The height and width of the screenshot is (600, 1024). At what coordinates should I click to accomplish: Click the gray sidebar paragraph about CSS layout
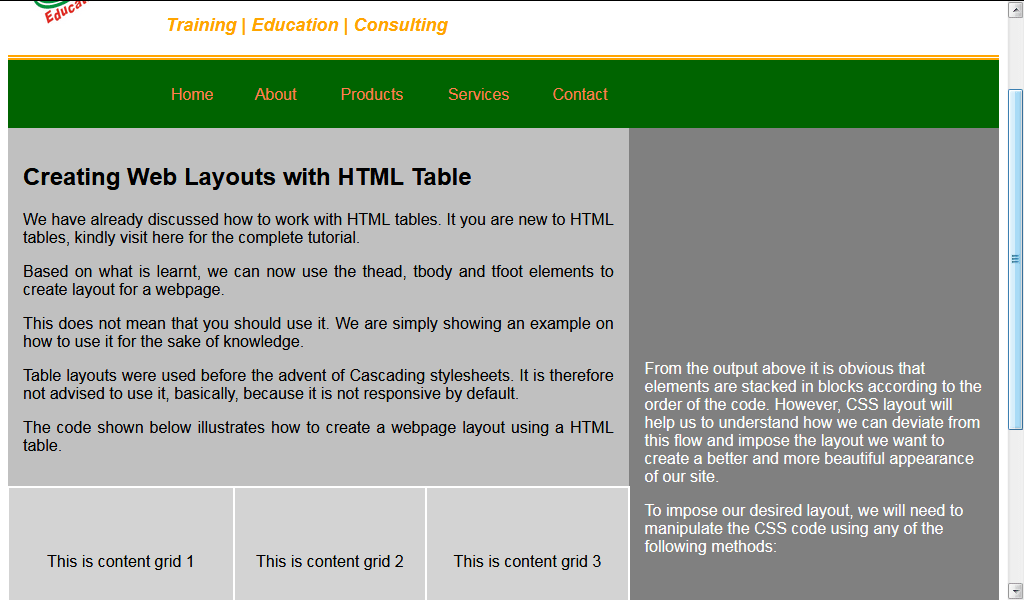[x=810, y=422]
